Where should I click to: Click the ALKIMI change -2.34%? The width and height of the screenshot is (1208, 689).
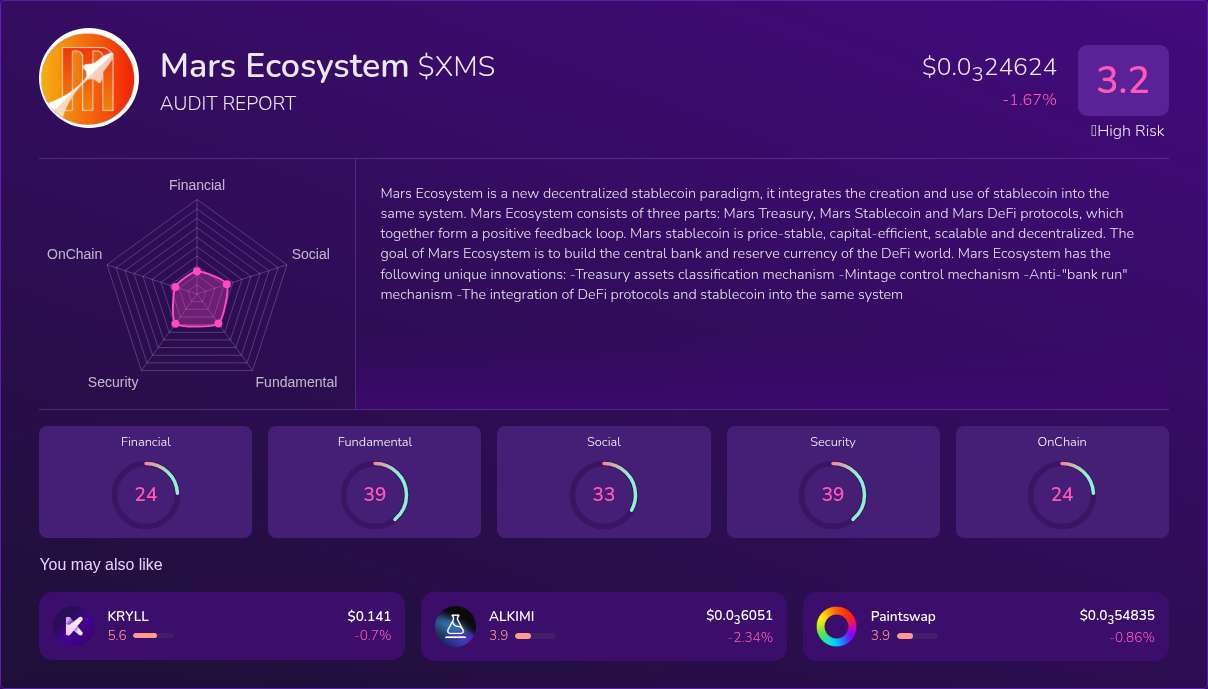pyautogui.click(x=750, y=637)
